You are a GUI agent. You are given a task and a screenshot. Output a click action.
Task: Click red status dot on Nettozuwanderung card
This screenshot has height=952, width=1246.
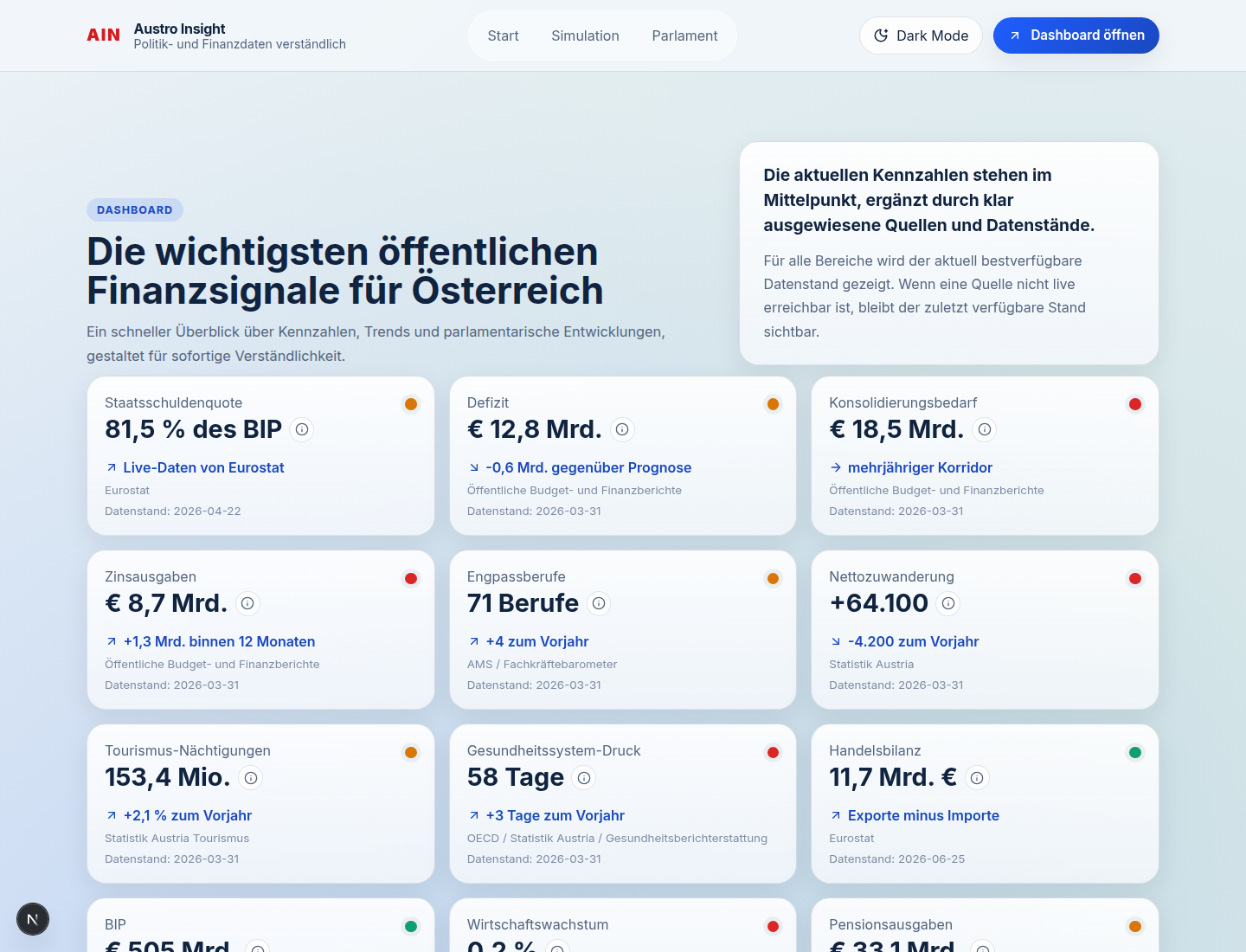tap(1135, 578)
